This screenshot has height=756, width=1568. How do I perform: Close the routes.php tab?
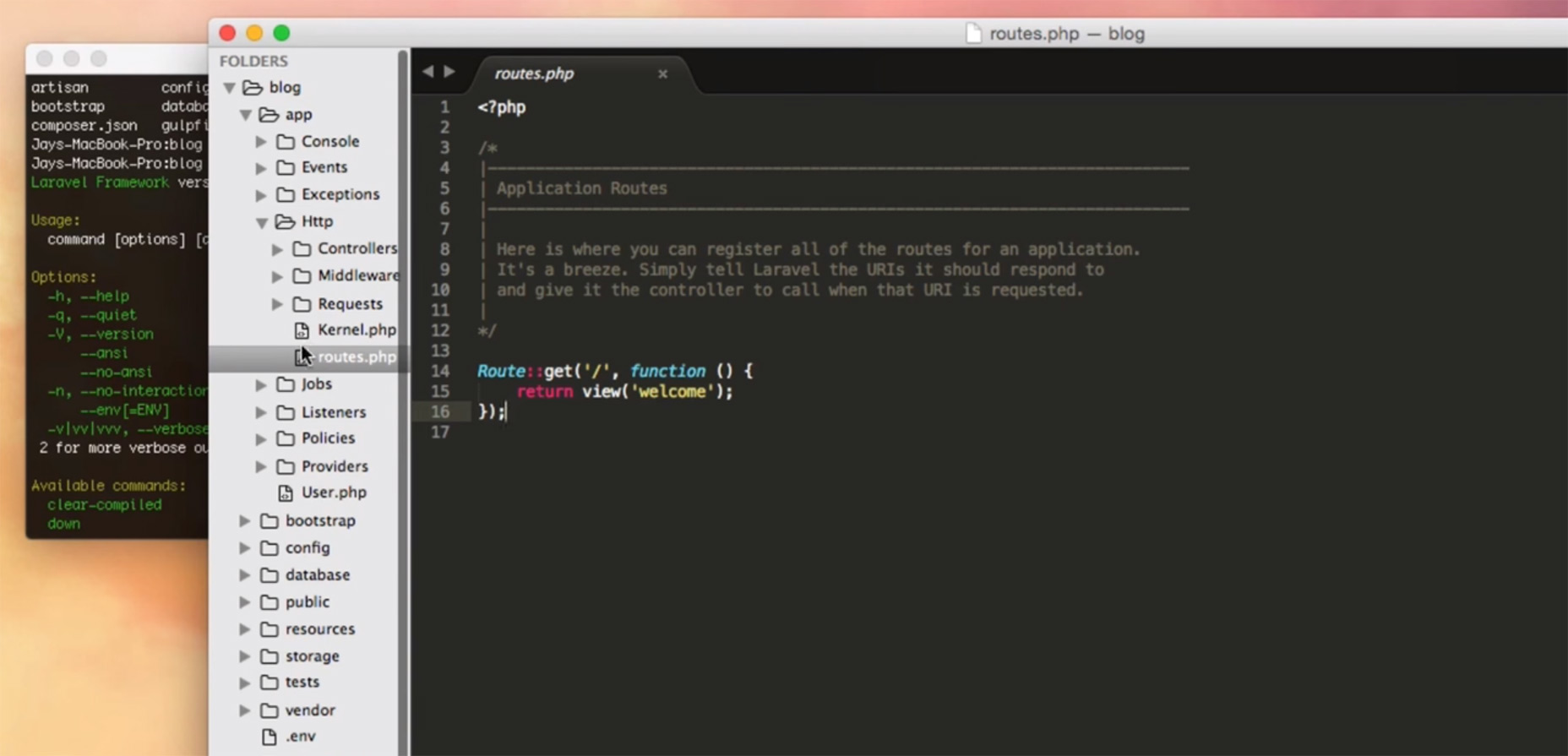tap(663, 74)
